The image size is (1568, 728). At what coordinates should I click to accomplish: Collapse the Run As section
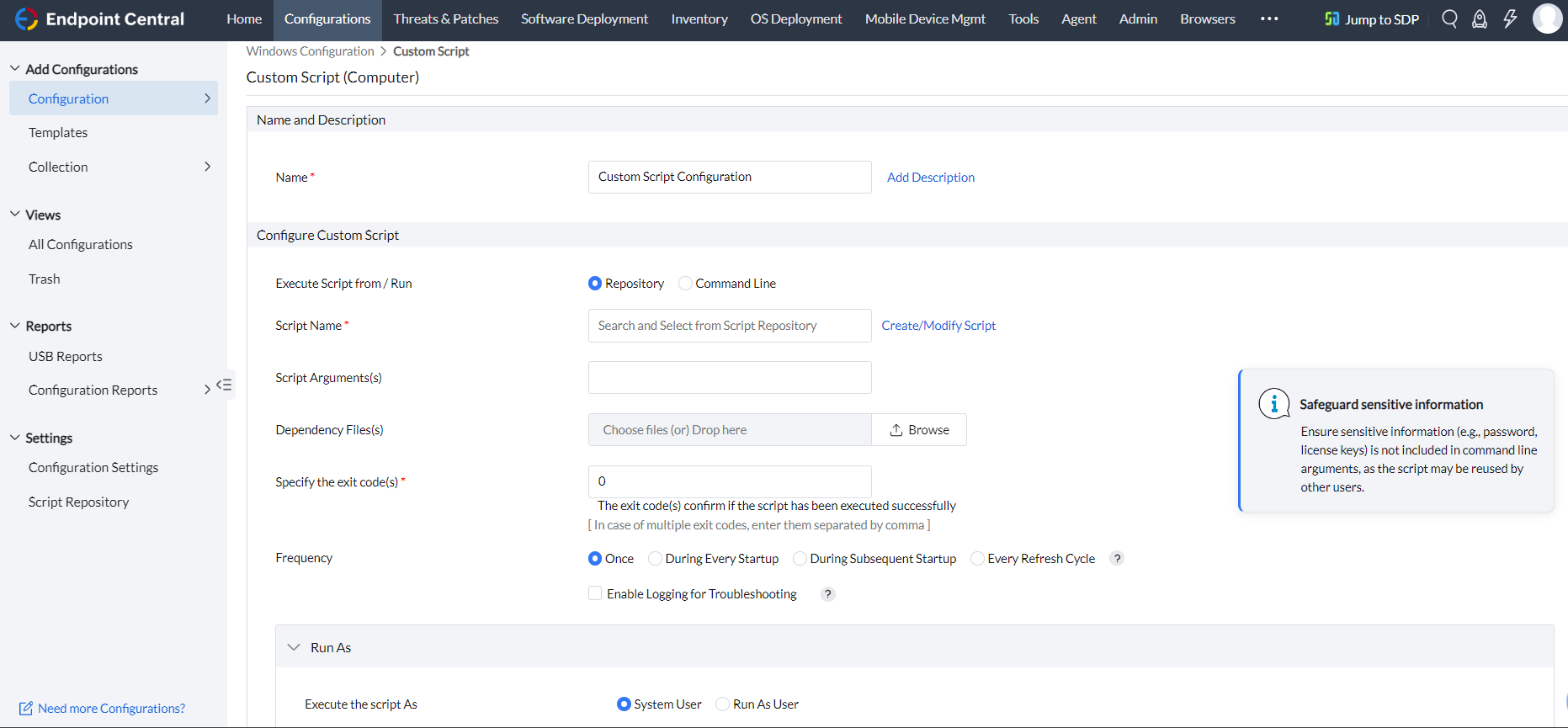[294, 647]
